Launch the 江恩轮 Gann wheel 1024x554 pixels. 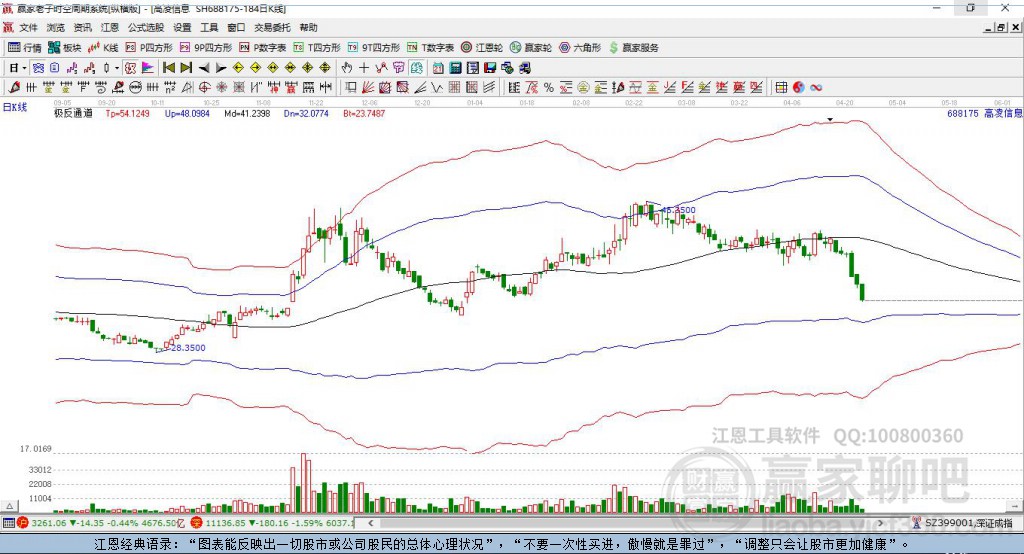click(482, 48)
